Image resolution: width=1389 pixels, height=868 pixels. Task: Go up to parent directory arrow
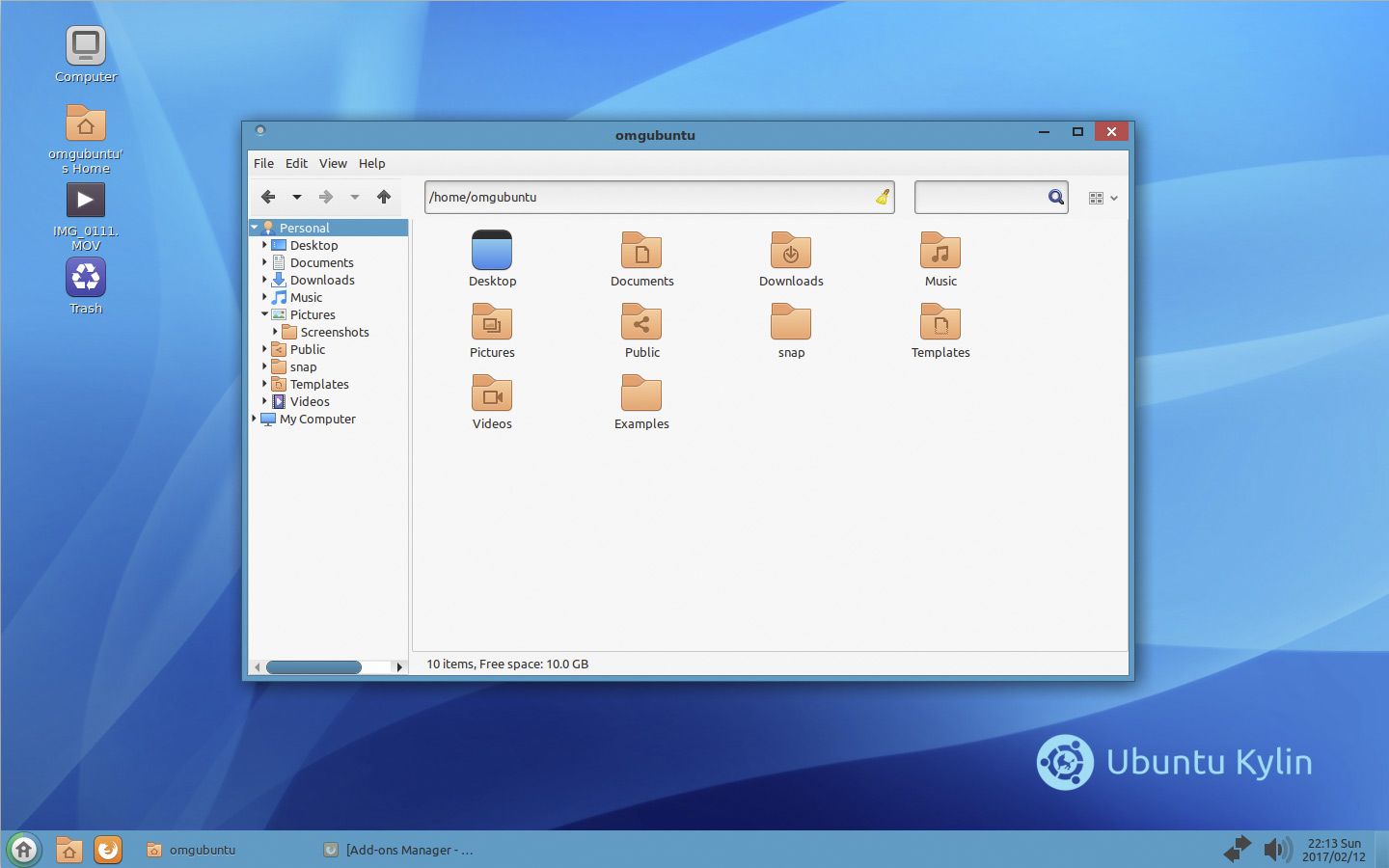384,197
